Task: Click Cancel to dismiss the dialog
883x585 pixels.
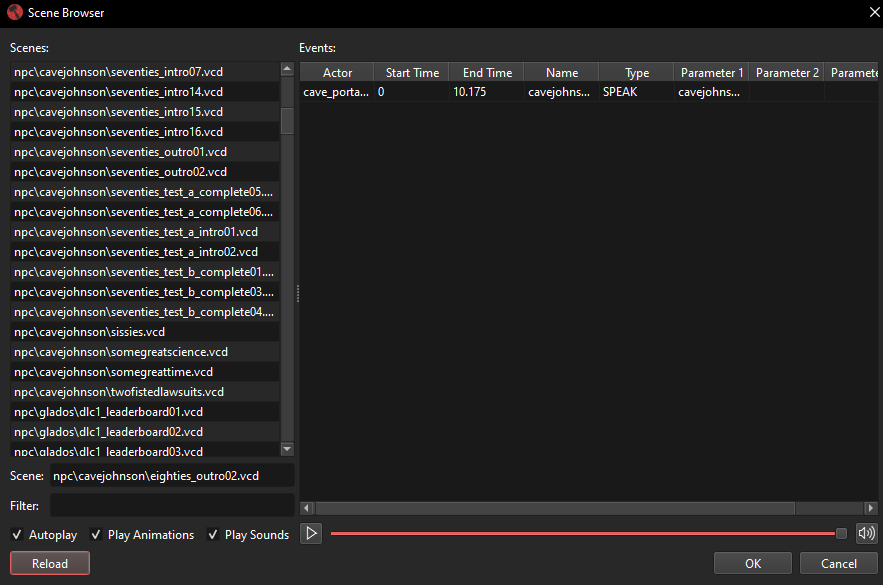Action: [x=838, y=563]
